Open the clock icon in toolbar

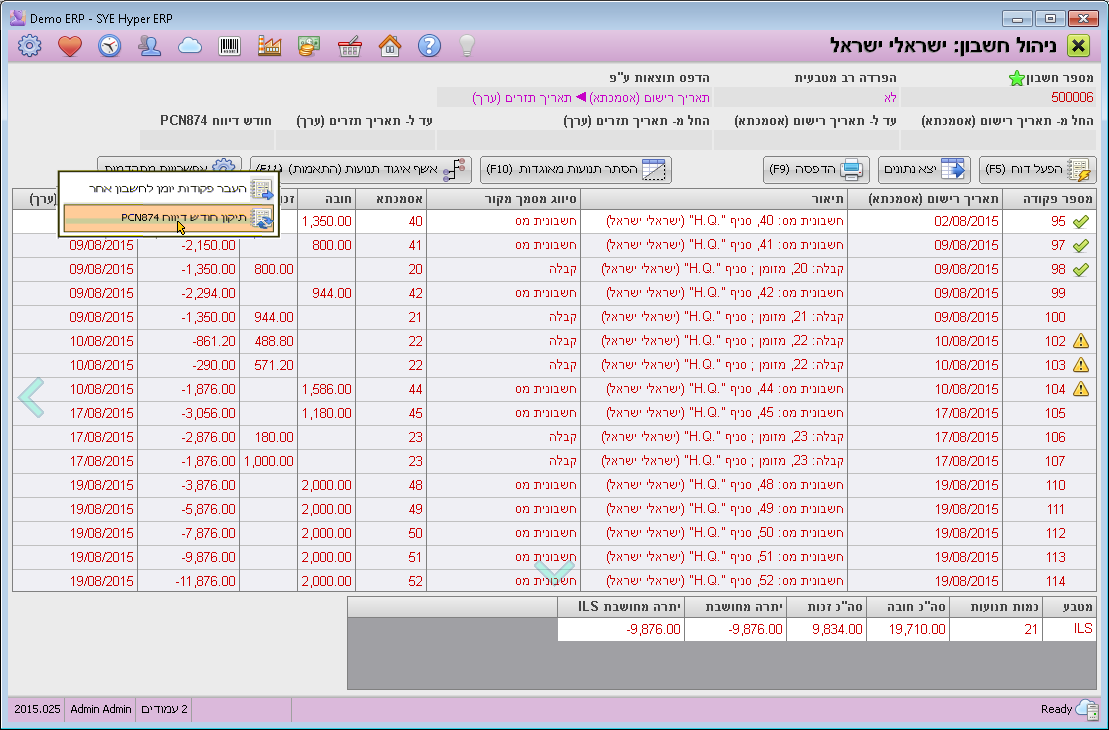pos(109,45)
